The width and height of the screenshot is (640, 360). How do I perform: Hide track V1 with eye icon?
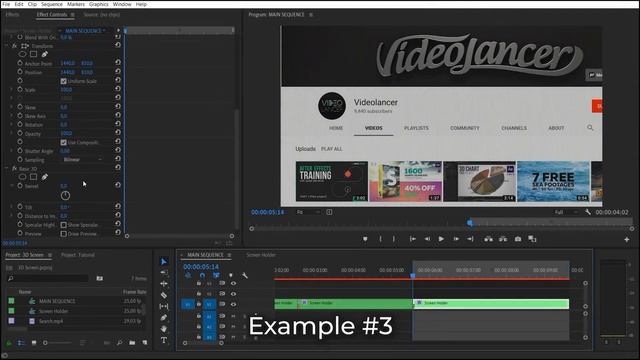pos(233,304)
